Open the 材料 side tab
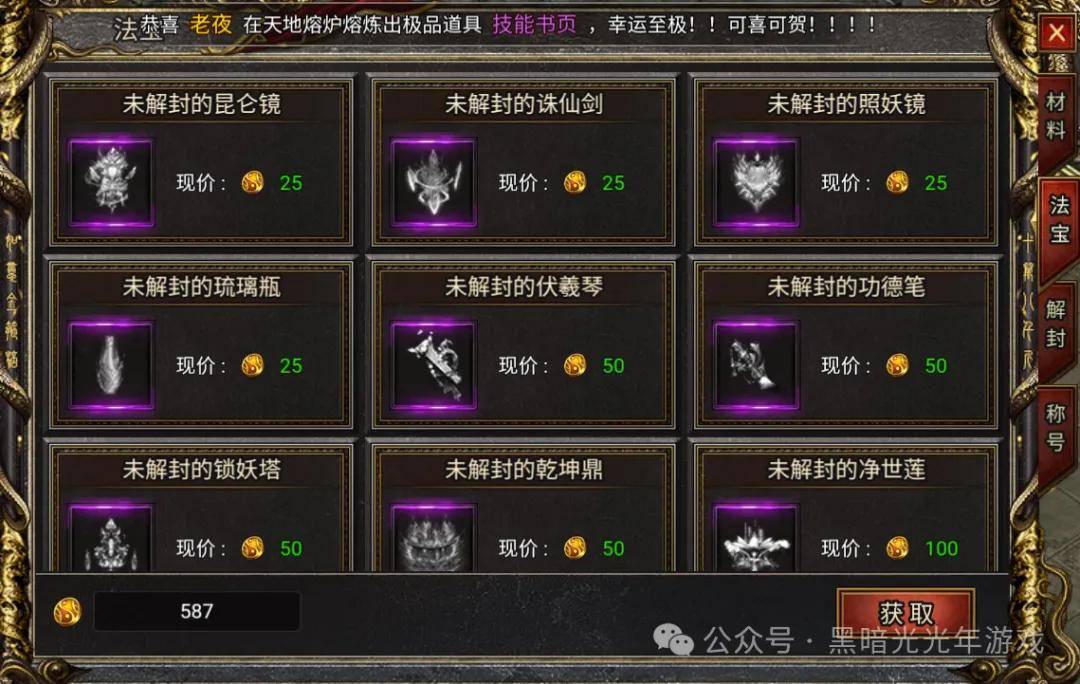 tap(1055, 116)
